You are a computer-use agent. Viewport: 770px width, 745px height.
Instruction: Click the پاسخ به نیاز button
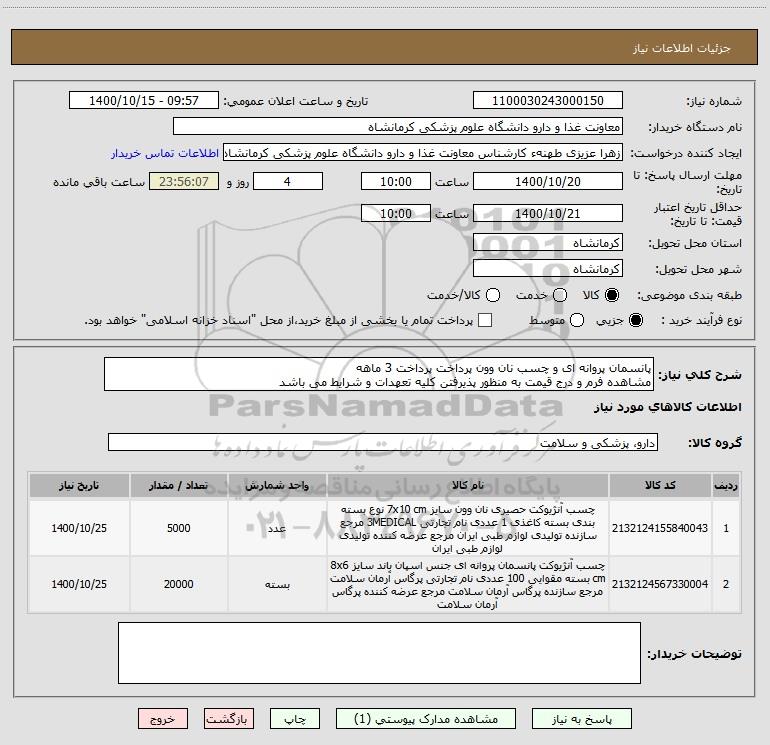(x=581, y=719)
